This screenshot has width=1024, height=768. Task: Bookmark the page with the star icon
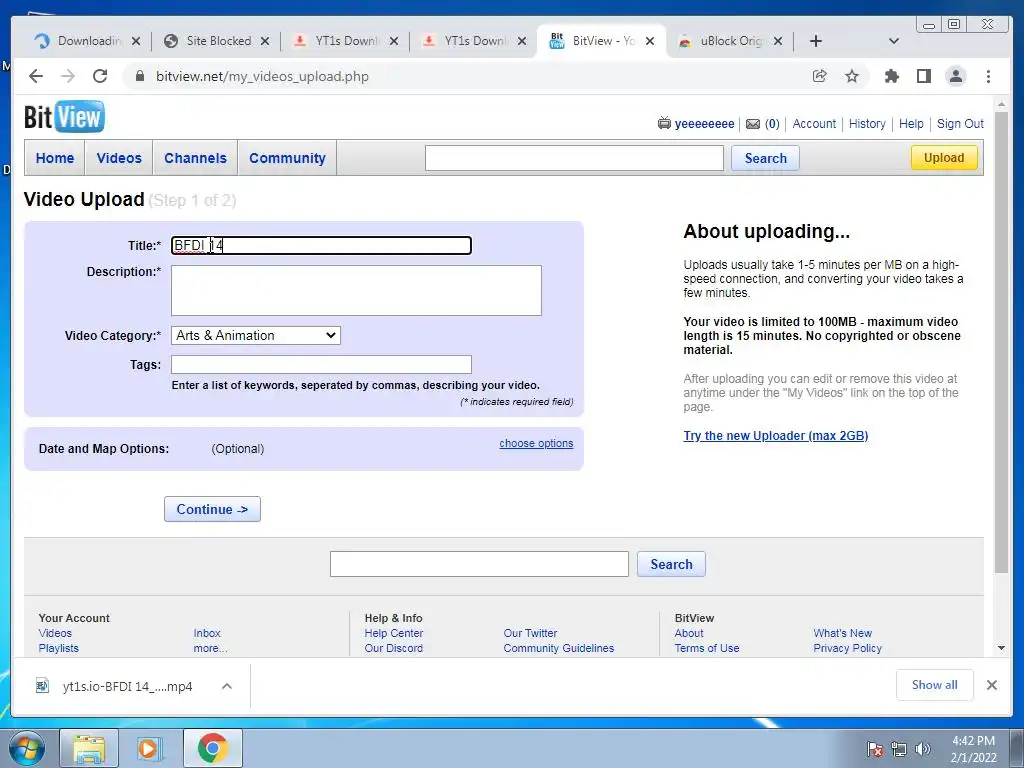852,76
